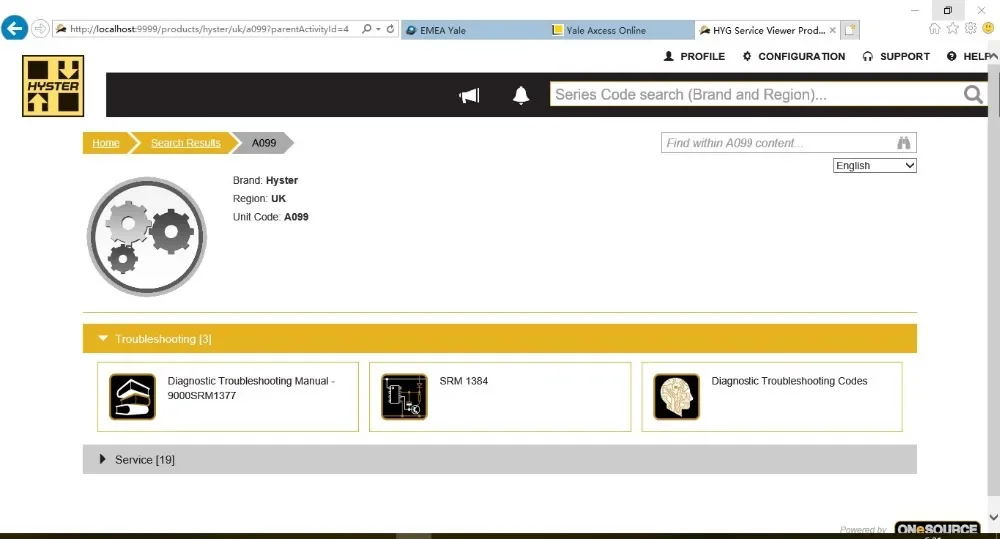Restore the browser window
Screen dimensions: 1000x539
(948, 10)
